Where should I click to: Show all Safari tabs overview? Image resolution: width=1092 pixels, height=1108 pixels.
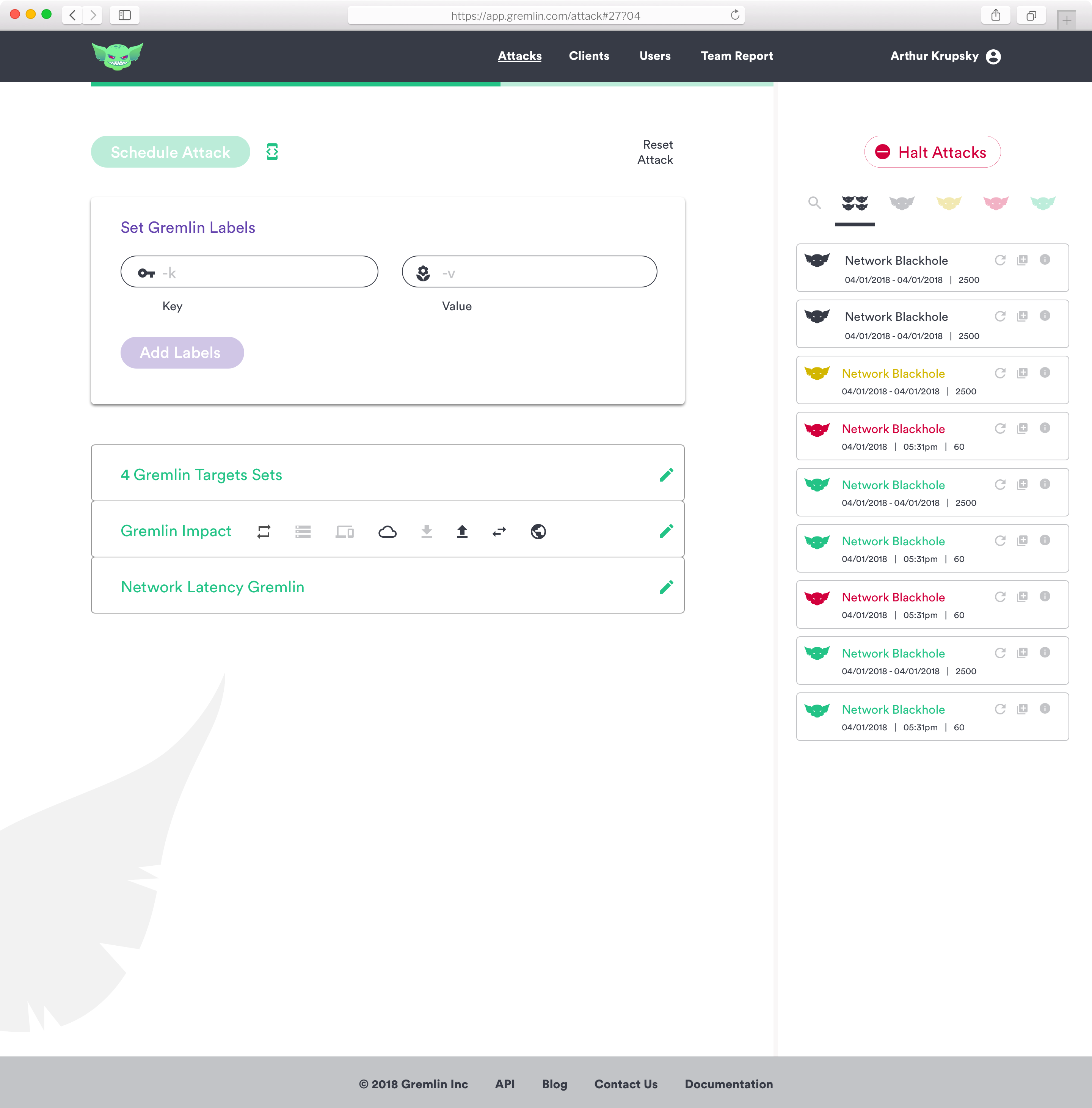click(1031, 16)
